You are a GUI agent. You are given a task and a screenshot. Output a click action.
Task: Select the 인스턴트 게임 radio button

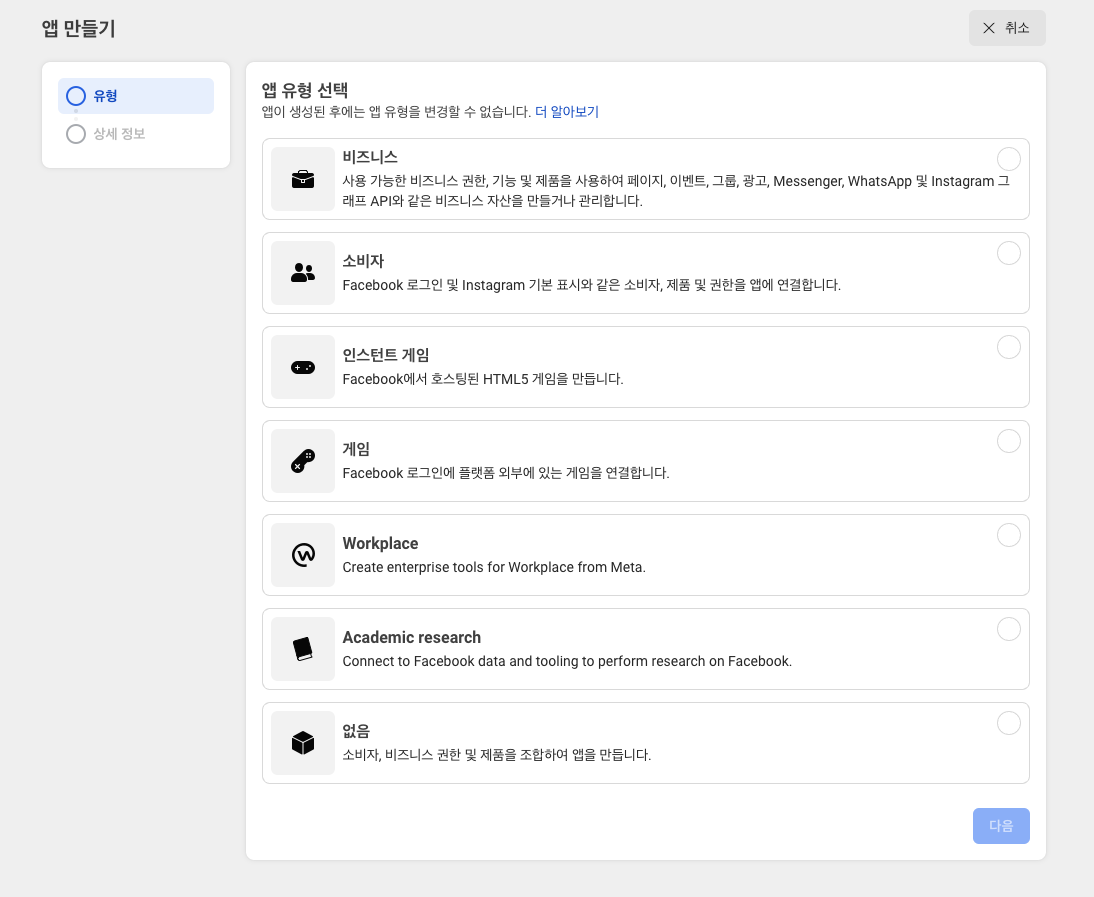point(1009,347)
